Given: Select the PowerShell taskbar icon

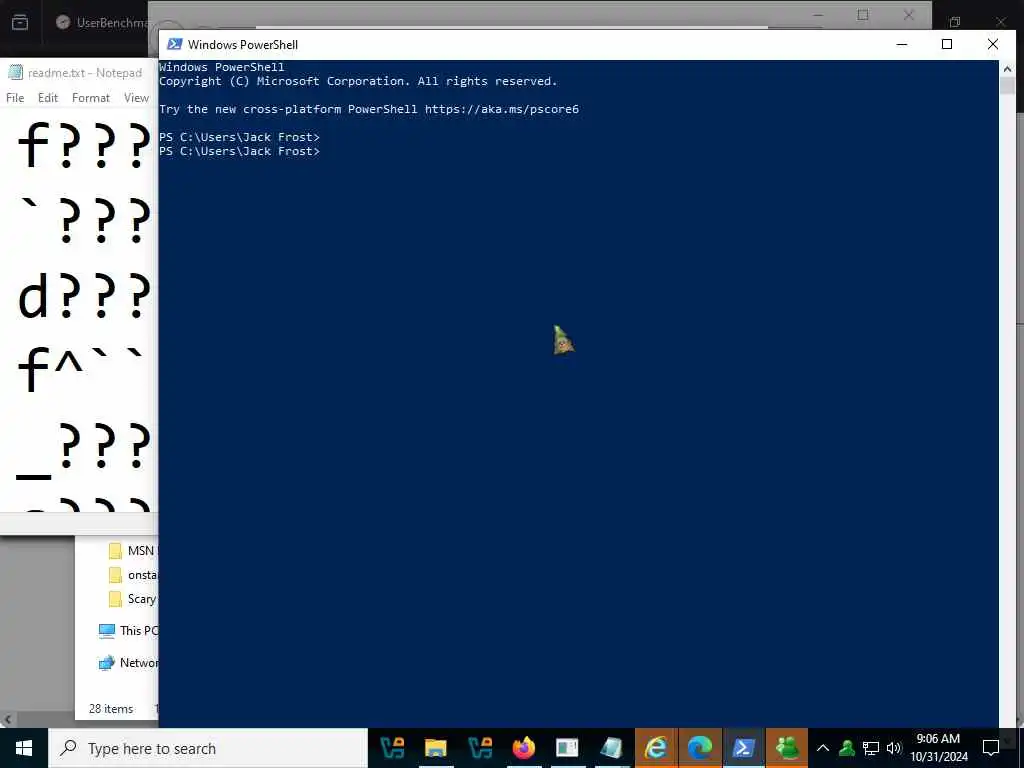Looking at the screenshot, I should point(743,748).
